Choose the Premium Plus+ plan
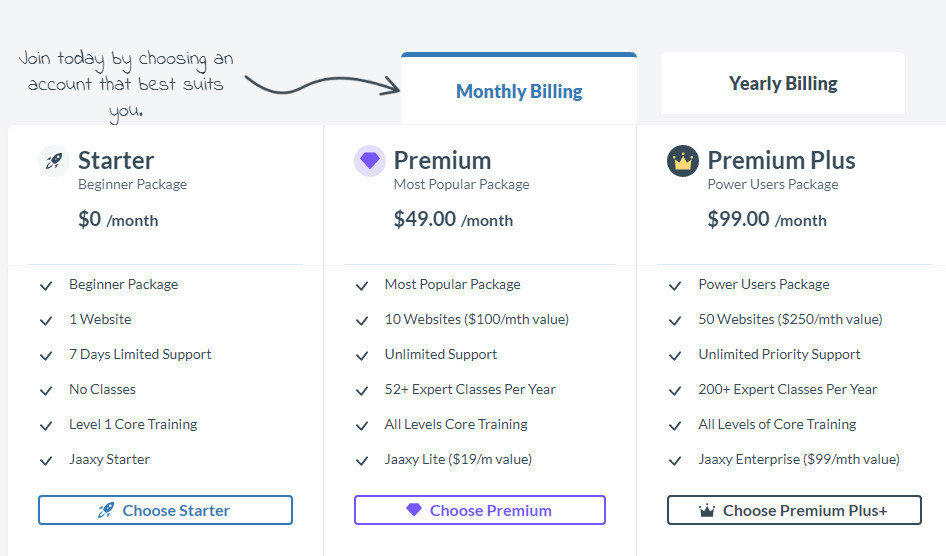The width and height of the screenshot is (946, 556). click(x=794, y=510)
